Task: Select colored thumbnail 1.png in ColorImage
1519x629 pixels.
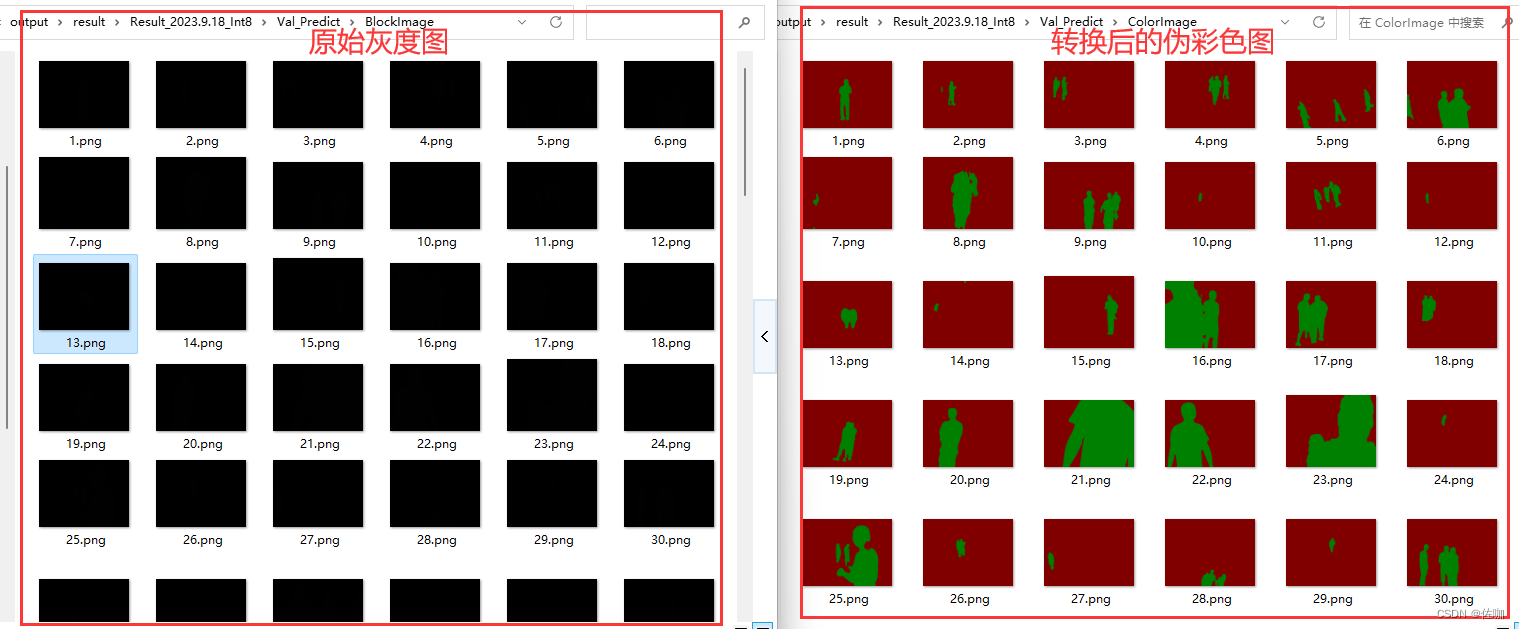Action: point(847,94)
